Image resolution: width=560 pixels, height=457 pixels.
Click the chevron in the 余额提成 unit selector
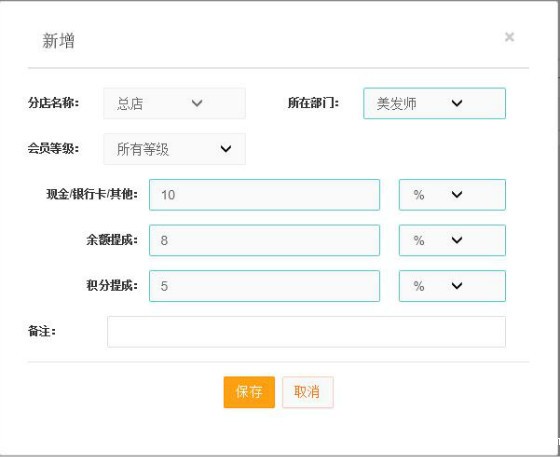pyautogui.click(x=457, y=240)
